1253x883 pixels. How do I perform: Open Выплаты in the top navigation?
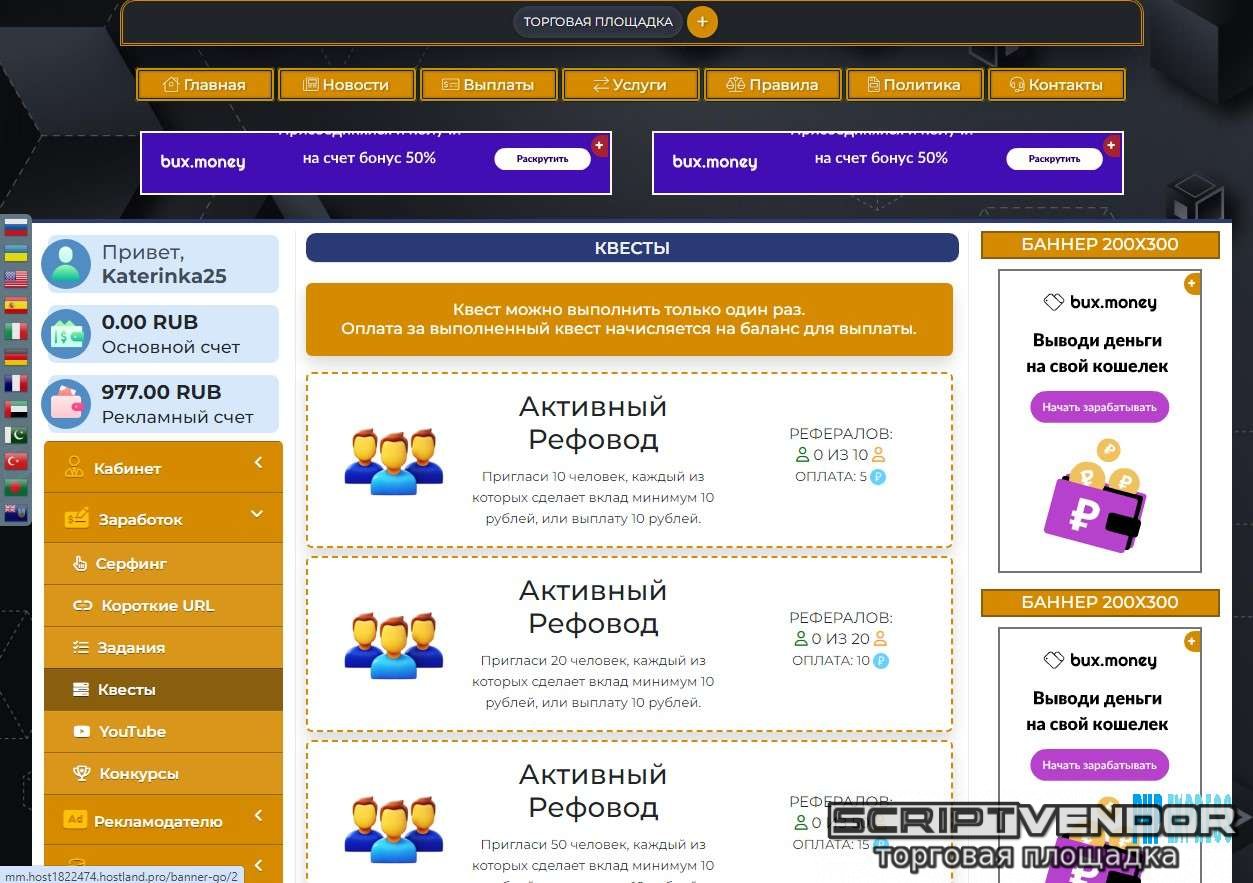pyautogui.click(x=489, y=85)
